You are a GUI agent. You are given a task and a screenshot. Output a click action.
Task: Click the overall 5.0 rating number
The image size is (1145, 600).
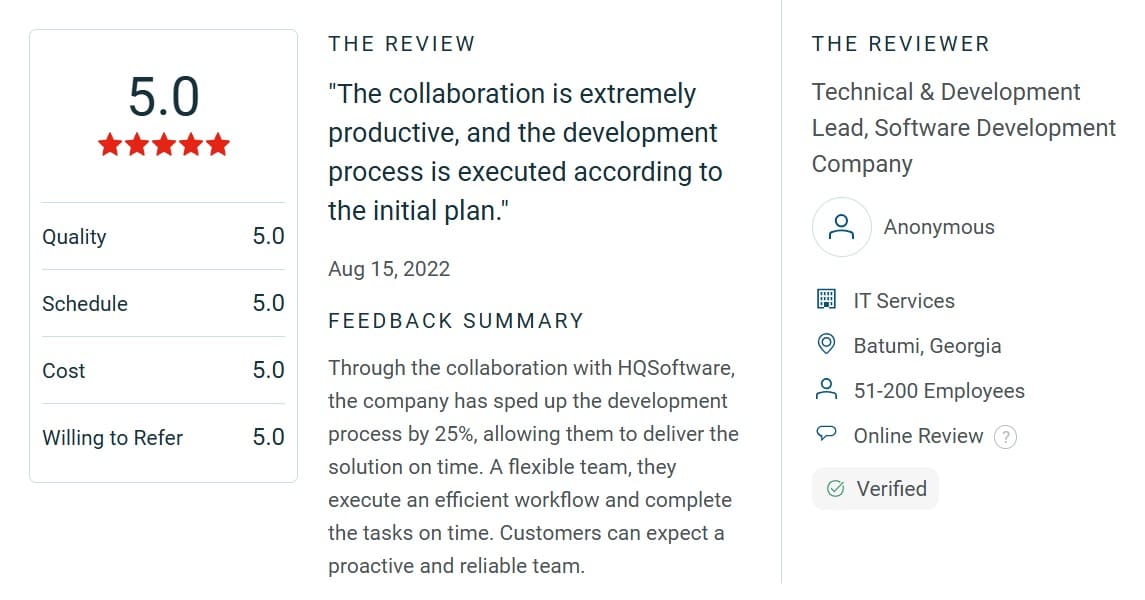pyautogui.click(x=164, y=98)
